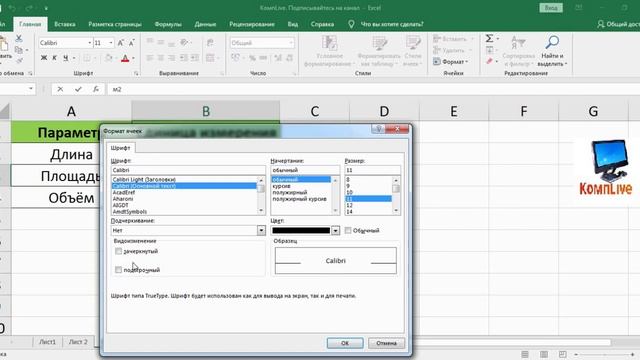The image size is (640, 360).
Task: Click the formula bar cancel X icon
Action: 60,89
